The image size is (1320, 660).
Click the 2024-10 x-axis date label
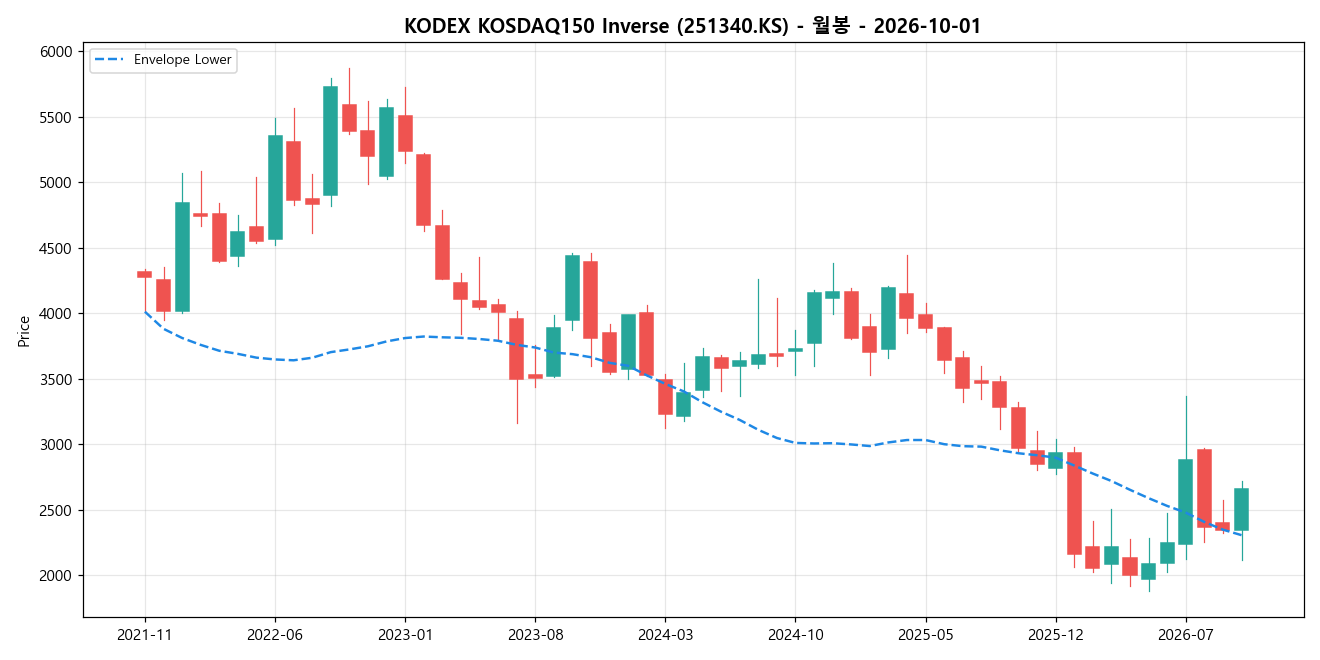click(x=795, y=633)
